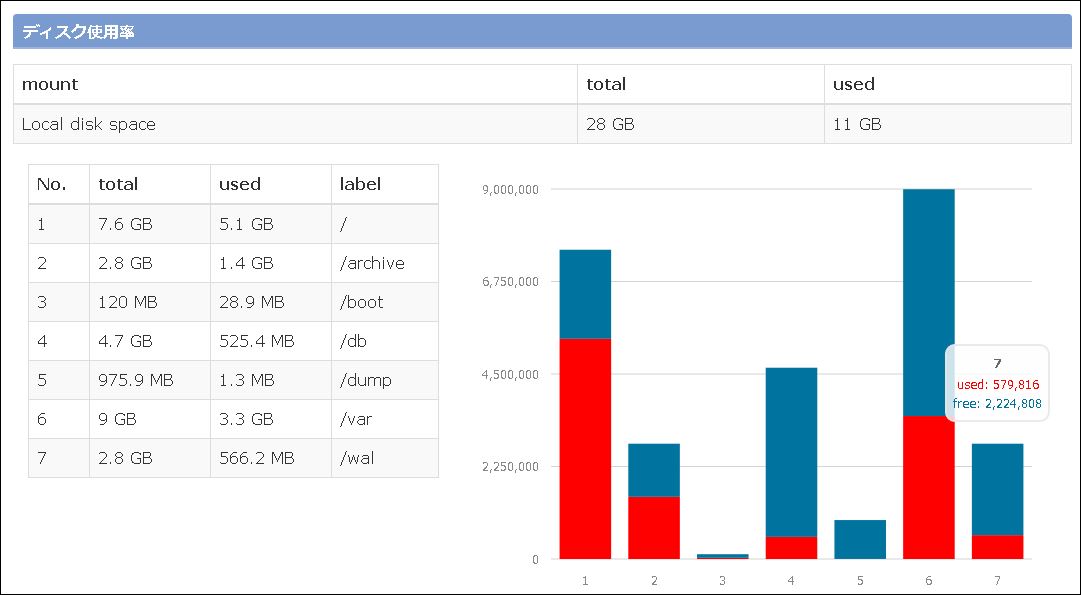Click blue free segment of bar 7

pyautogui.click(x=998, y=490)
